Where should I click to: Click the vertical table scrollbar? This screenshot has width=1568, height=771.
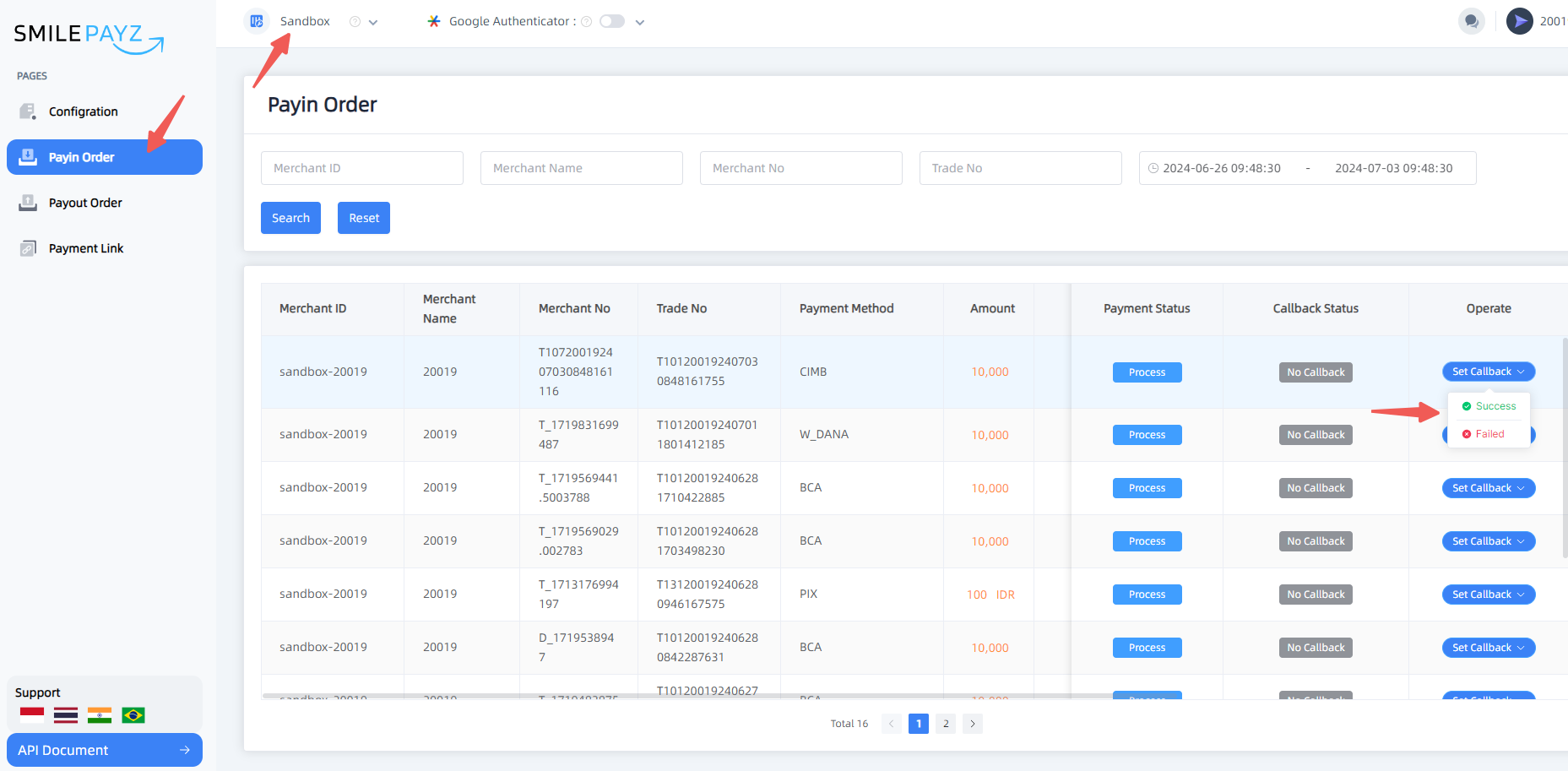tap(1565, 448)
